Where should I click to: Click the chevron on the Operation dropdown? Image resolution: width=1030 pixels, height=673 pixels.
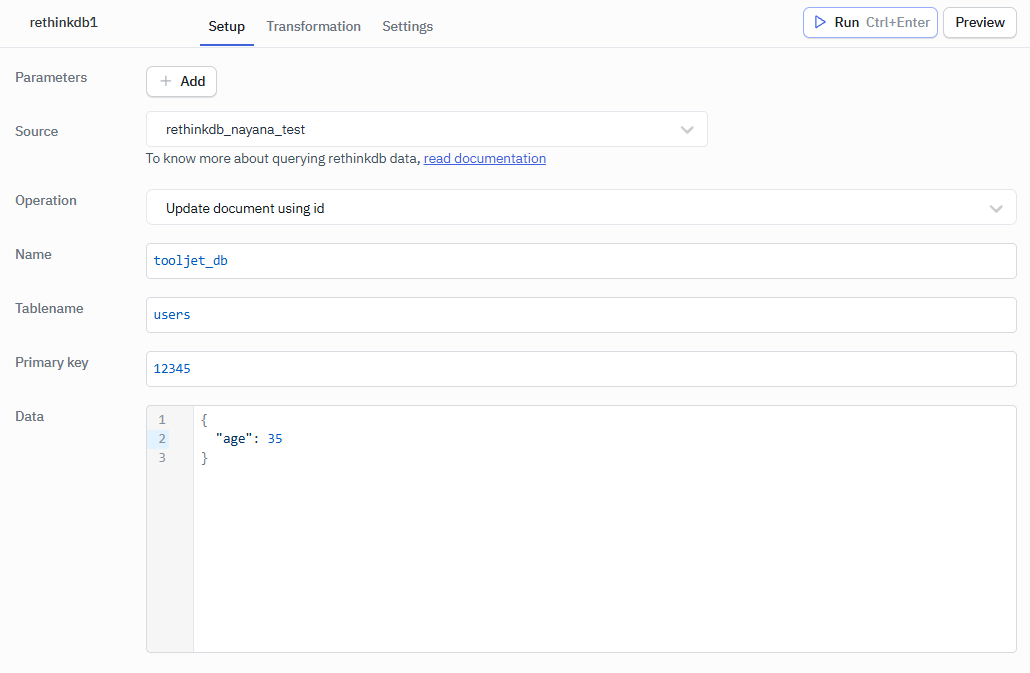996,208
